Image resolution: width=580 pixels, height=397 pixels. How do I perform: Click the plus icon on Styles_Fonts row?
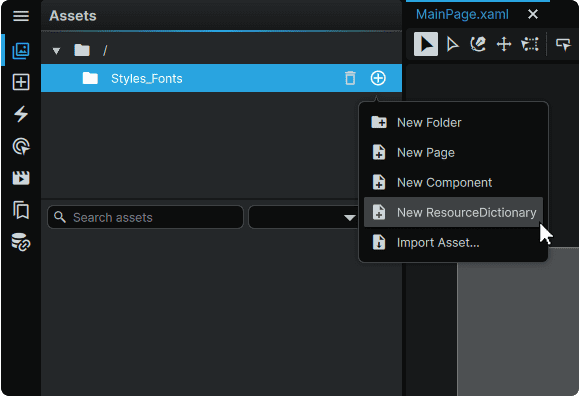[378, 78]
